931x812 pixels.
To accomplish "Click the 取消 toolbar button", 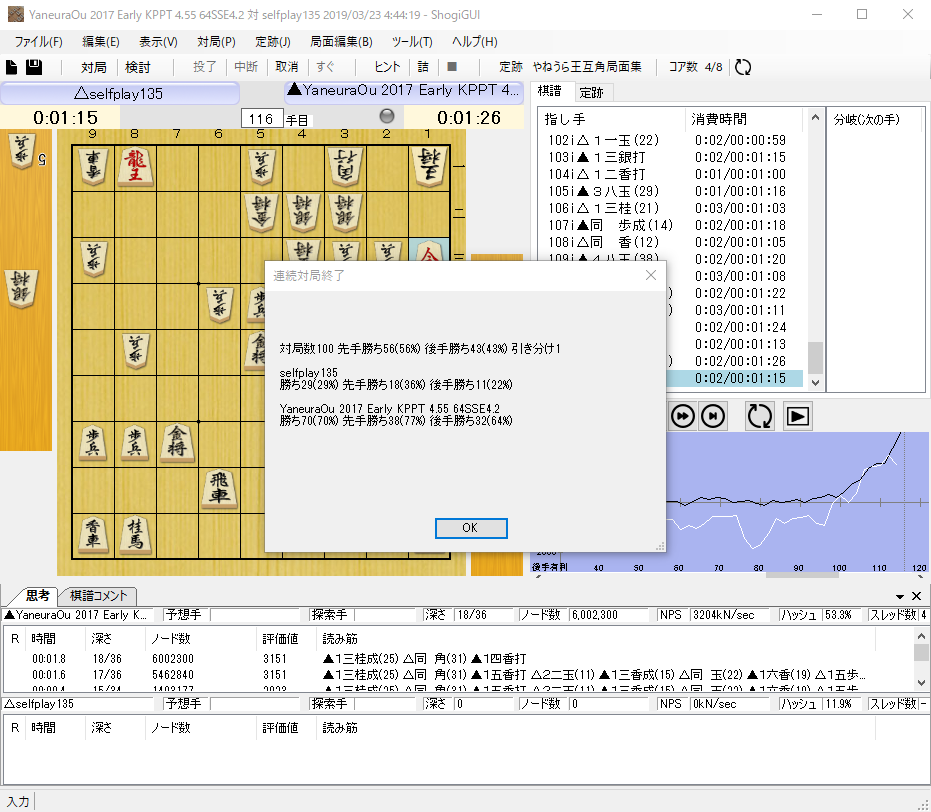I will [x=287, y=67].
